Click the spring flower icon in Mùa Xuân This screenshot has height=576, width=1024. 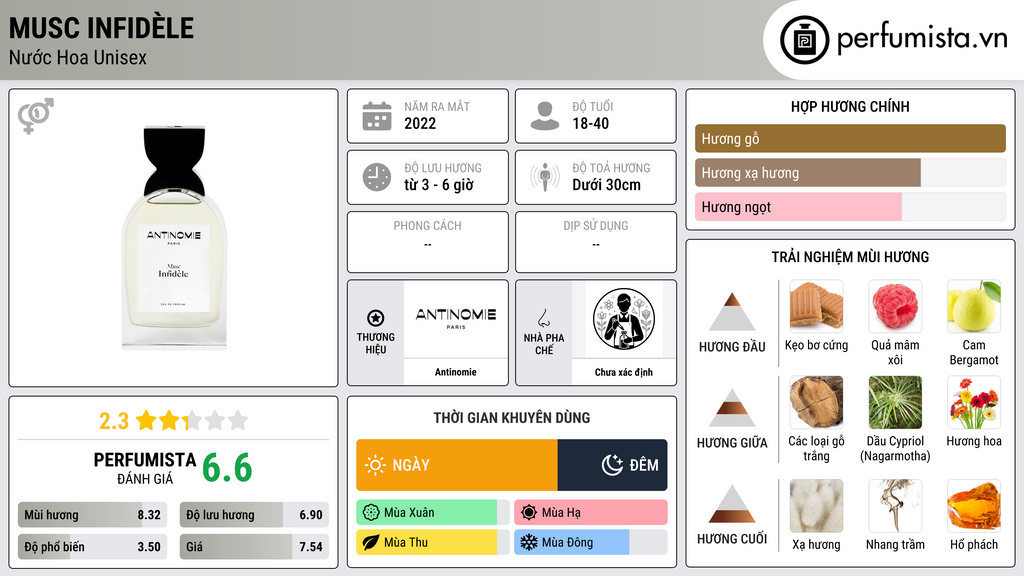[x=371, y=513]
